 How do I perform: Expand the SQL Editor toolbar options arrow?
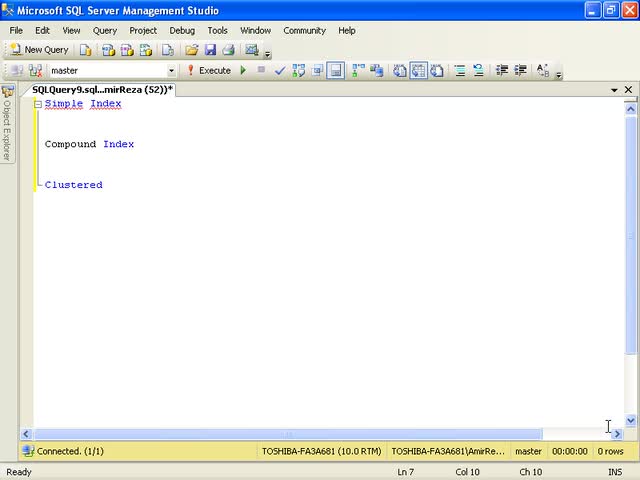point(559,74)
